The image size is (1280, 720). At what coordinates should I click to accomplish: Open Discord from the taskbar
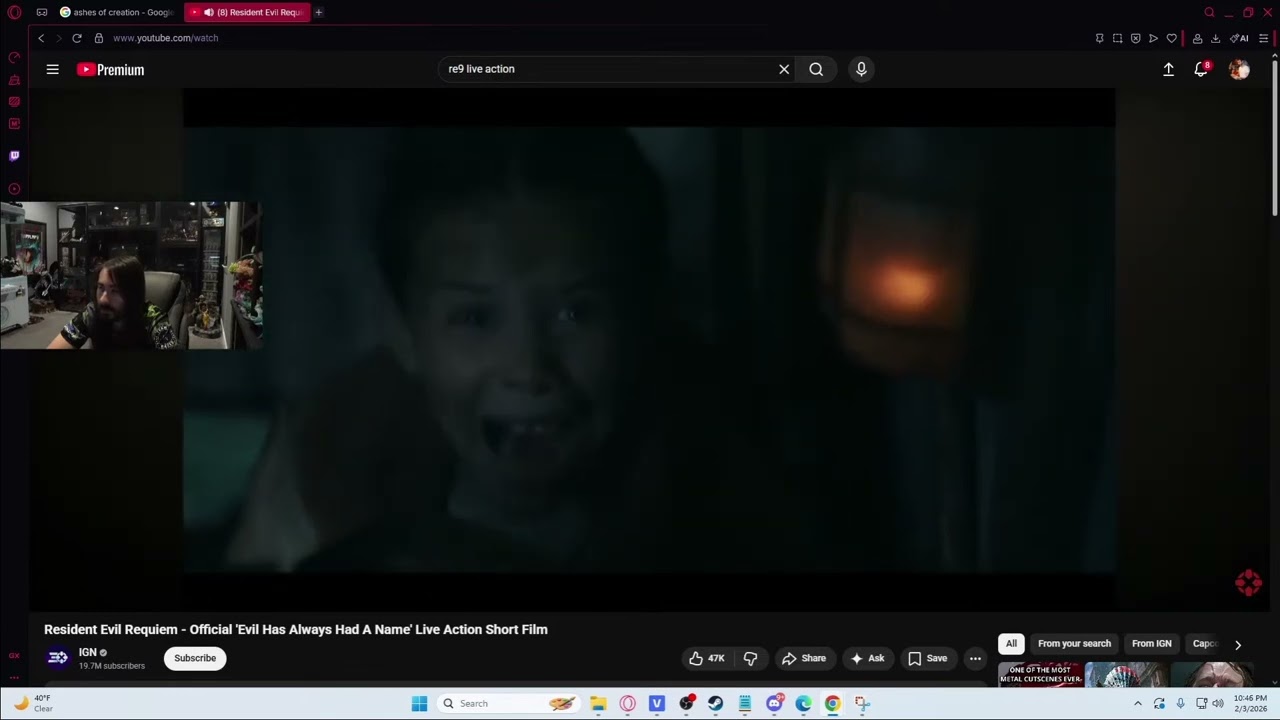[x=774, y=703]
